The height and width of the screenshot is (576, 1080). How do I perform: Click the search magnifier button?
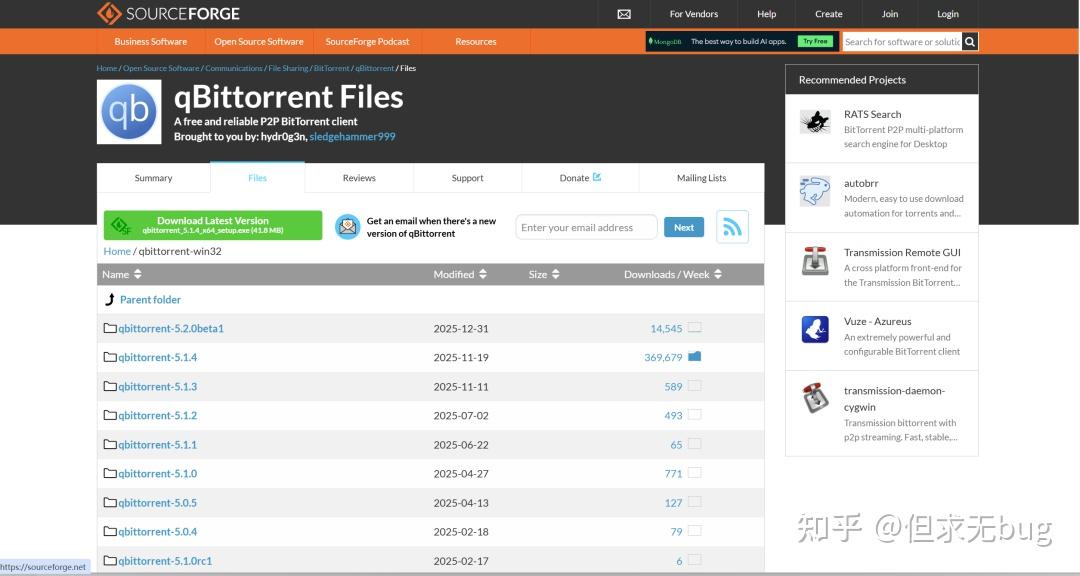[x=970, y=41]
